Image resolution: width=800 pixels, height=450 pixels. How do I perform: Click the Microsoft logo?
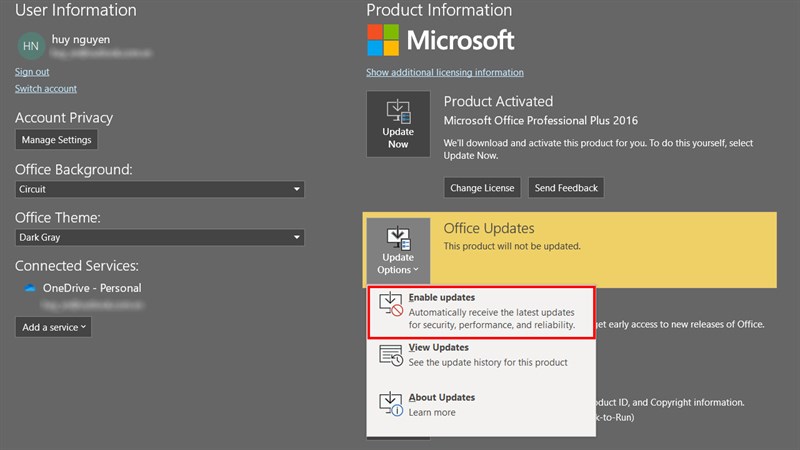click(x=441, y=40)
